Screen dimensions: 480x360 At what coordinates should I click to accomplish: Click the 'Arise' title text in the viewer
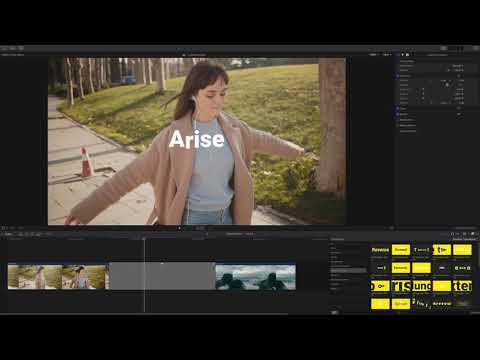pos(196,139)
